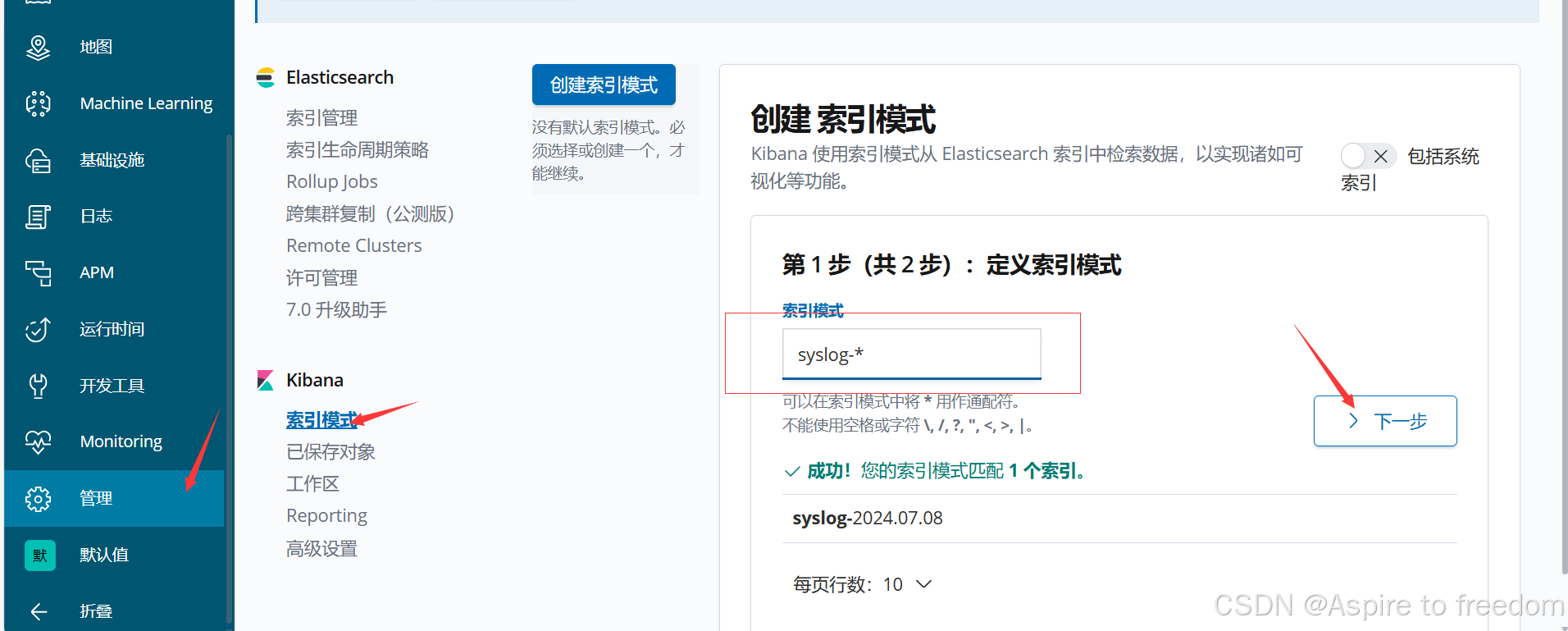Click Uptime (运行时间) menu label
This screenshot has width=1568, height=631.
coord(112,329)
